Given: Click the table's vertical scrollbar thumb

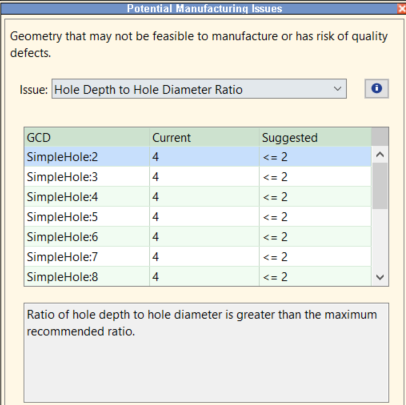Looking at the screenshot, I should pos(380,186).
